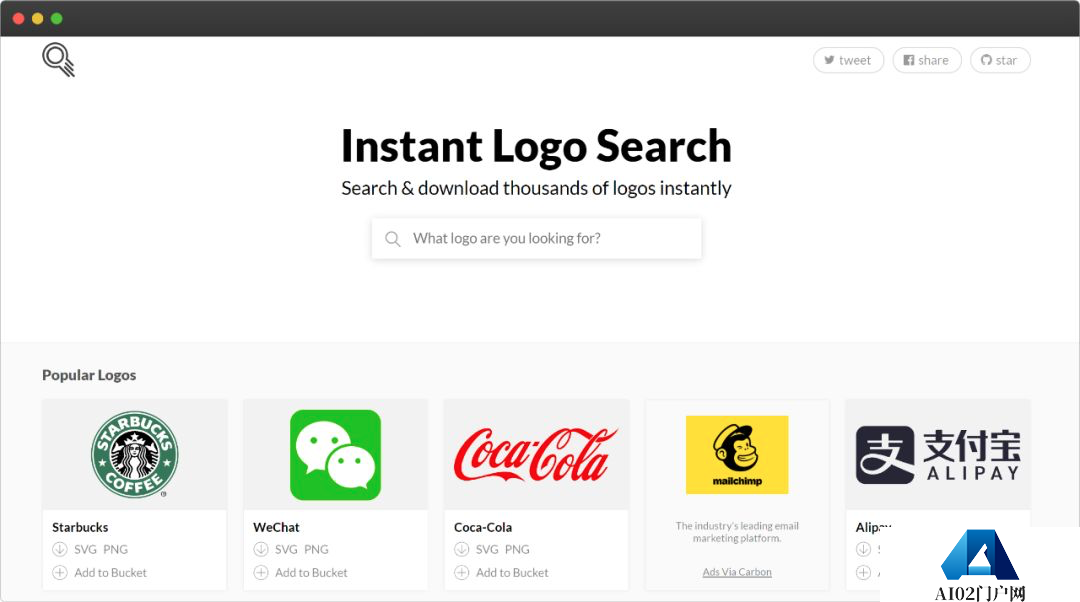Viewport: 1080px width, 602px height.
Task: Open the Ads Via Carbon link
Action: [737, 572]
